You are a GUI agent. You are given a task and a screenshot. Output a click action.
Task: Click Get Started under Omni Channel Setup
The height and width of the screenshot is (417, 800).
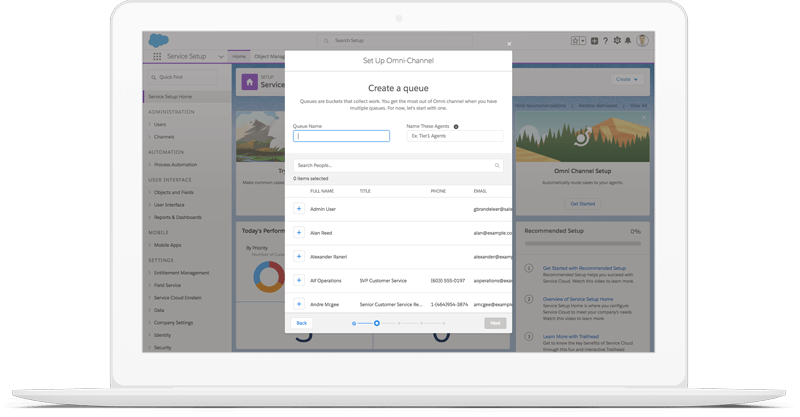582,203
